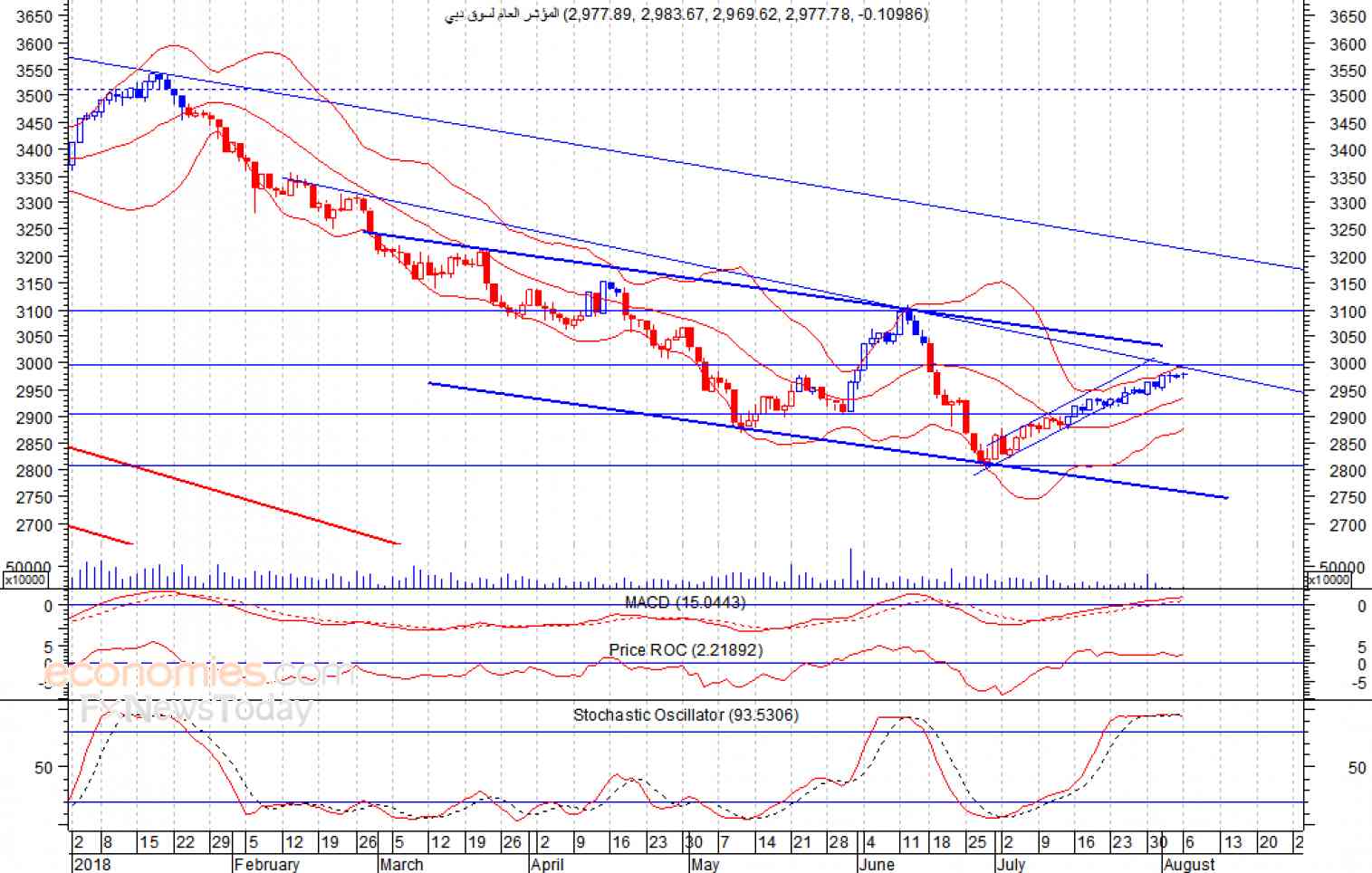This screenshot has width=1372, height=873.
Task: Click 2750 on the left price axis
Action: [x=35, y=497]
